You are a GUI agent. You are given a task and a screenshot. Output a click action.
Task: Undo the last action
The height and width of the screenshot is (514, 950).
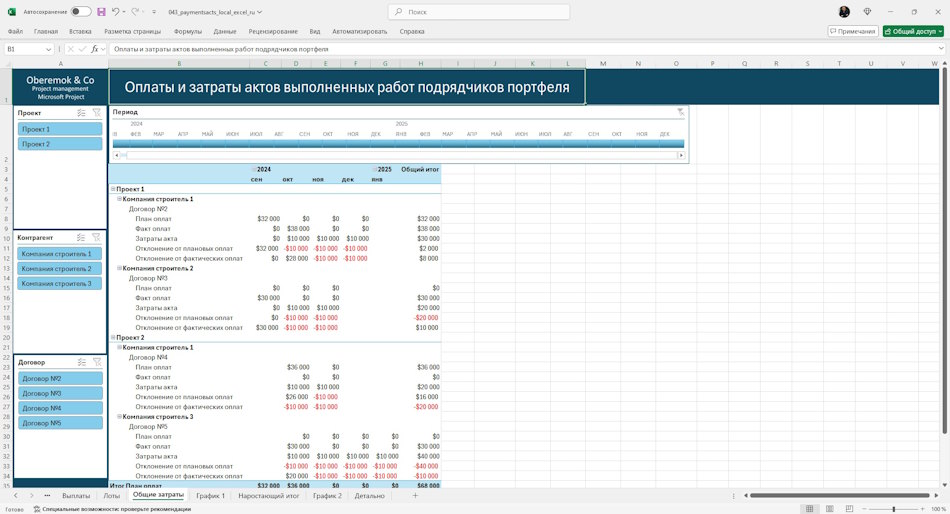tap(116, 12)
